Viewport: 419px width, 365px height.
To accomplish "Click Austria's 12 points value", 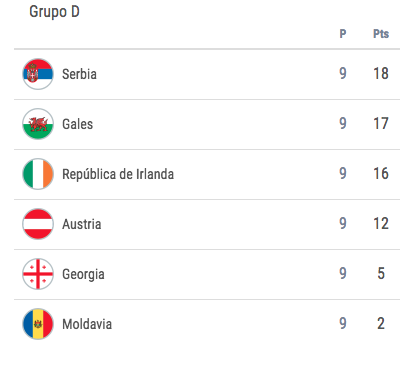I will 381,224.
